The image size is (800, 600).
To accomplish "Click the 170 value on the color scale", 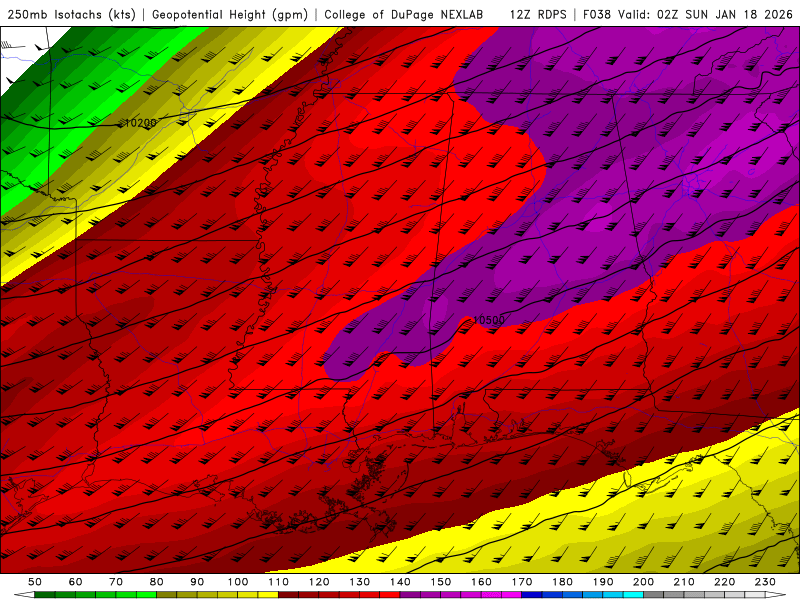I will coord(522,582).
